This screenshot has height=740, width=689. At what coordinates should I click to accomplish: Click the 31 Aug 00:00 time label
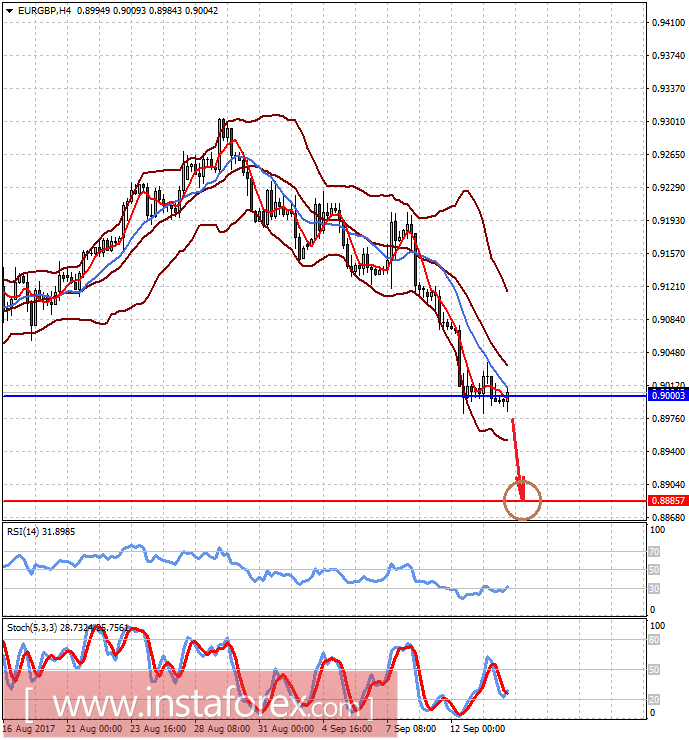286,729
